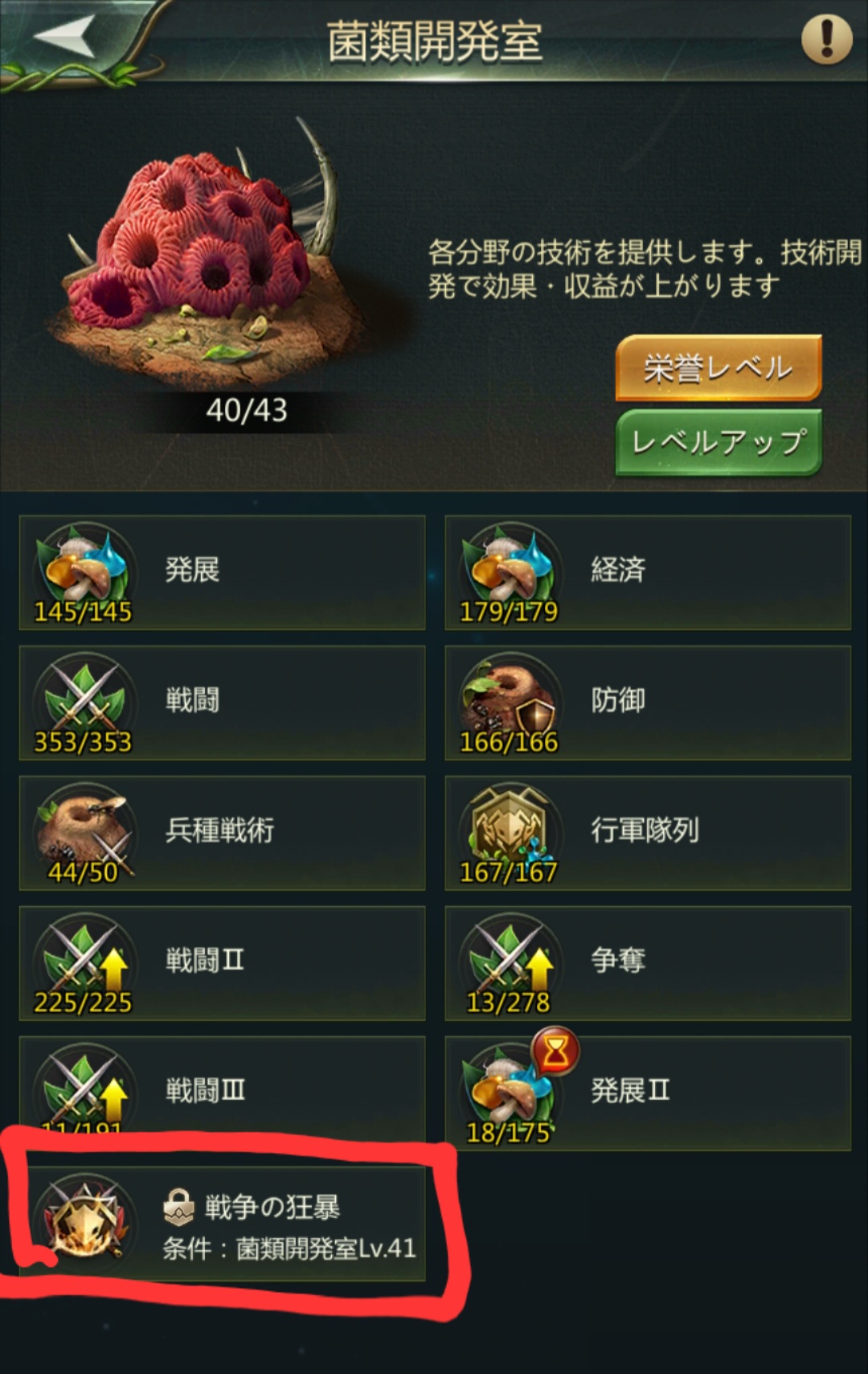
Task: Open the 行軍隊列 golden badge icon
Action: pos(508,828)
